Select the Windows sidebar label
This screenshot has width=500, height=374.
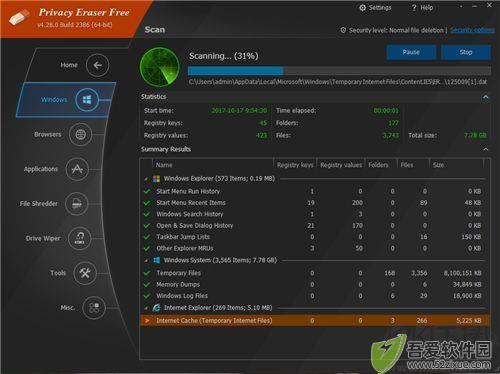pyautogui.click(x=54, y=100)
